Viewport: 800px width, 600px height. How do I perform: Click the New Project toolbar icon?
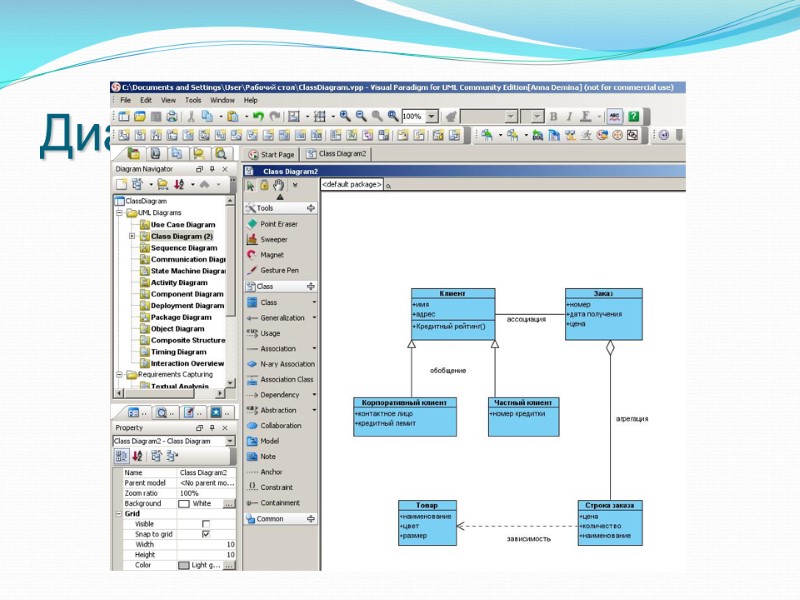[124, 116]
